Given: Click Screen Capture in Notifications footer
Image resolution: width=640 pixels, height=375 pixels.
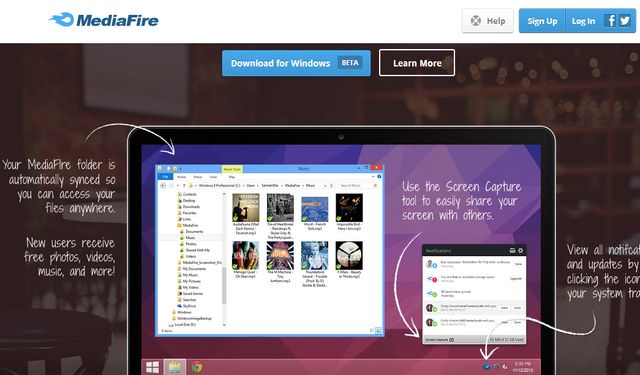Looking at the screenshot, I should [440, 339].
